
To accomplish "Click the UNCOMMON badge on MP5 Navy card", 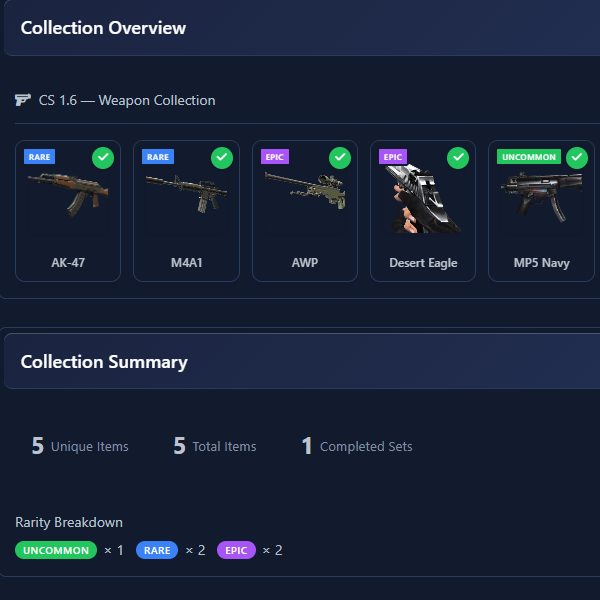I will 529,157.
